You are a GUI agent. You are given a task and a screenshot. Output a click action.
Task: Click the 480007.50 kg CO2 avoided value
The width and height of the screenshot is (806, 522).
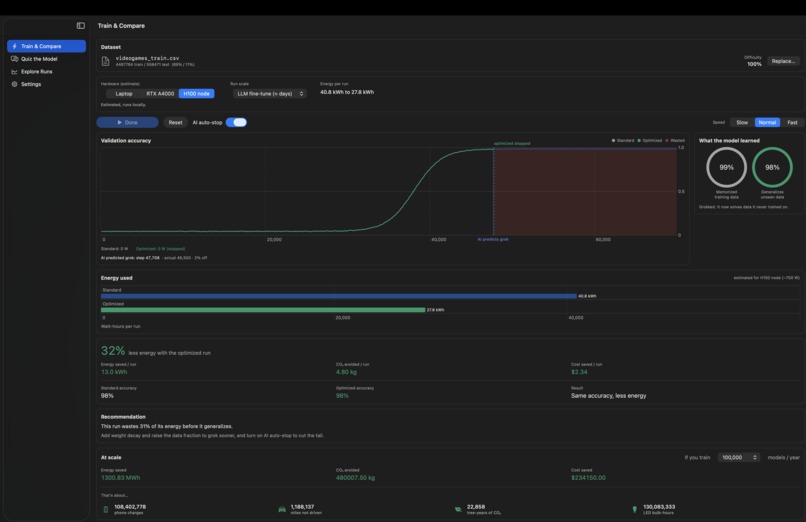pyautogui.click(x=355, y=478)
